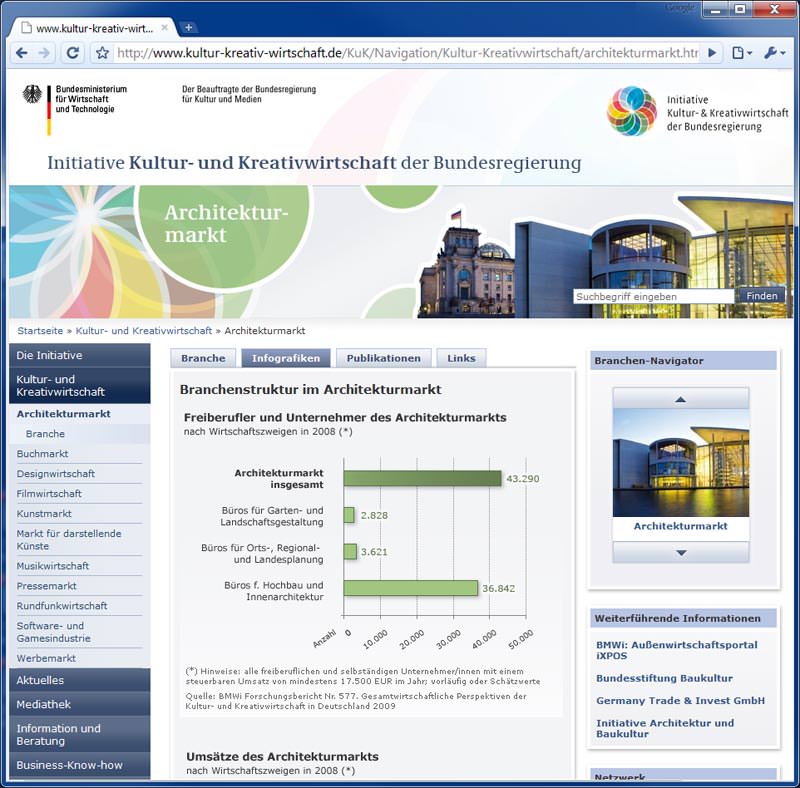Open Initiative Architektur und Baukultur link
Viewport: 800px width, 788px height.
(x=665, y=728)
